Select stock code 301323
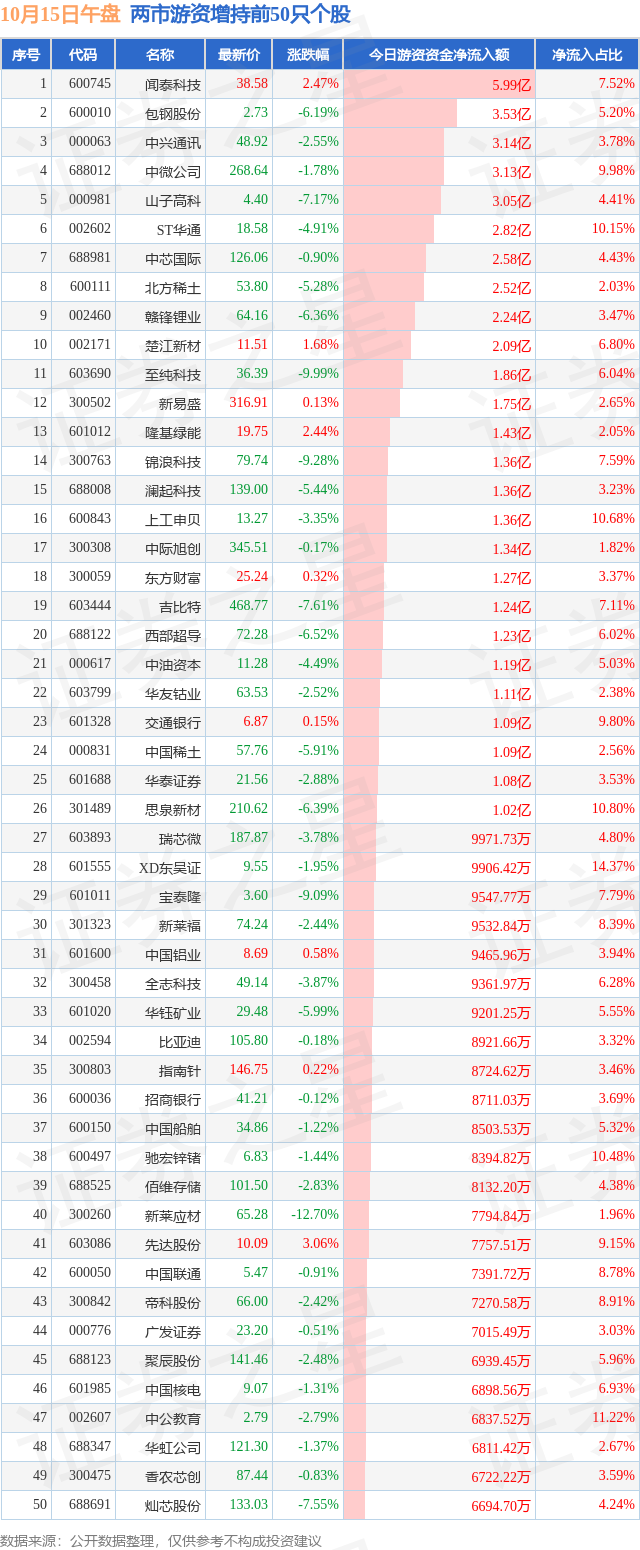This screenshot has height=1550, width=640. tap(91, 925)
